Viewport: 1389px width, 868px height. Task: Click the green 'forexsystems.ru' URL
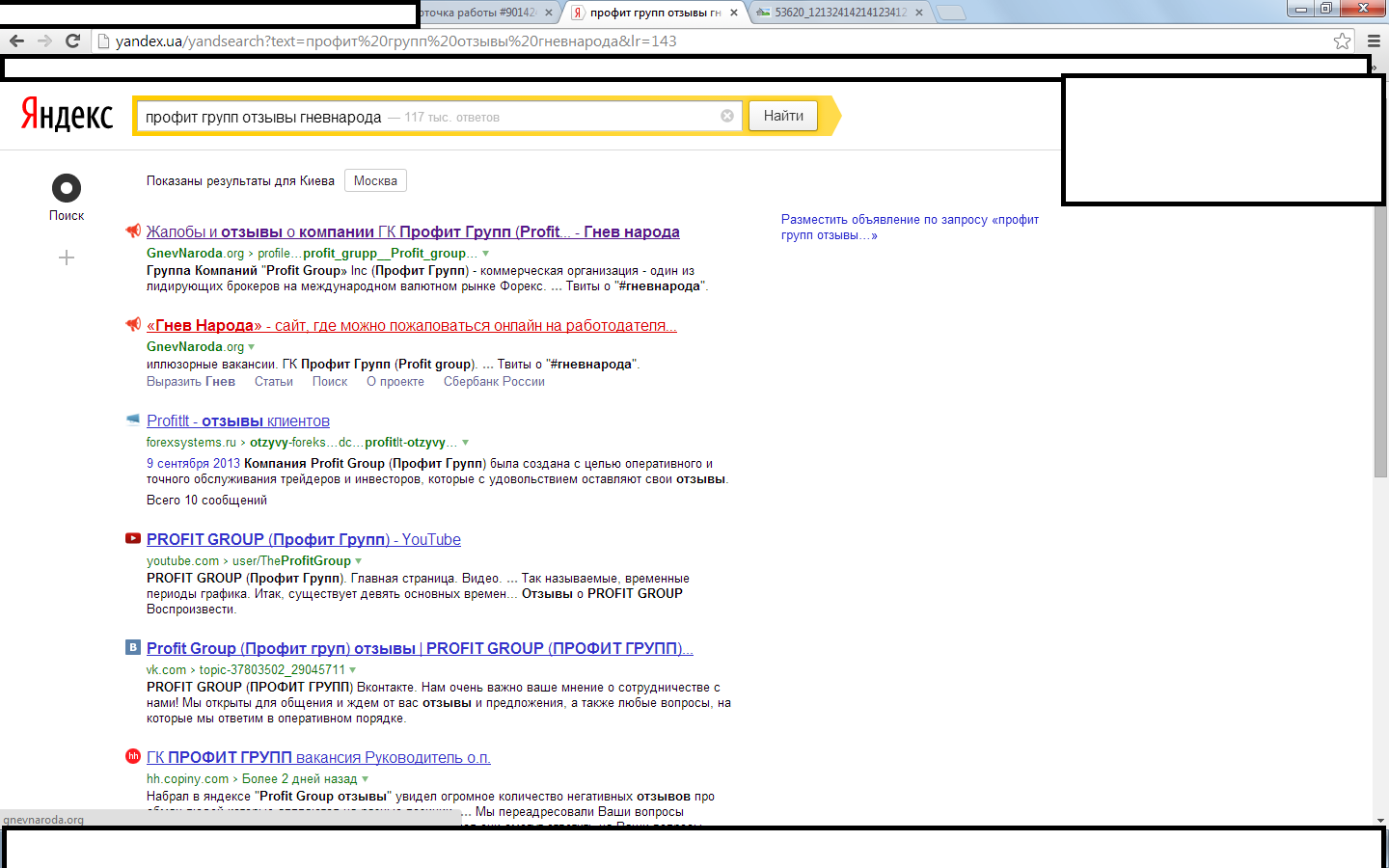191,443
